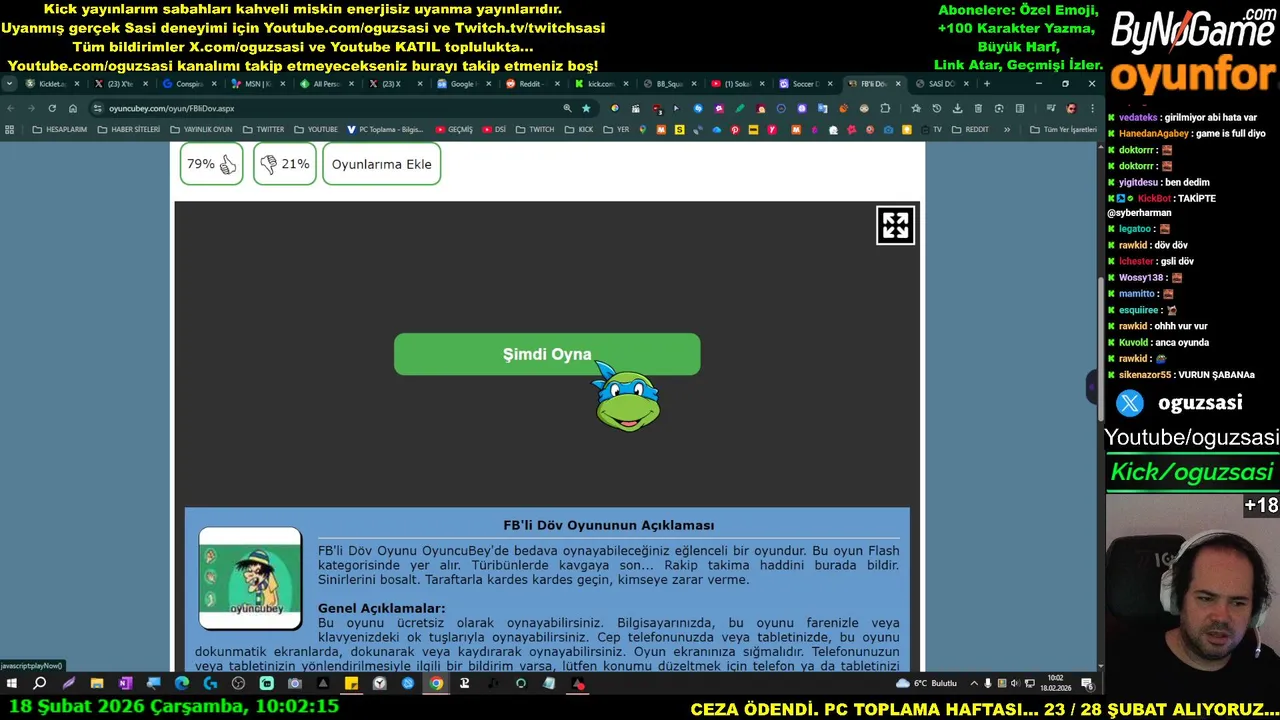Switch to the Soccer tab
The height and width of the screenshot is (720, 1280).
point(805,84)
